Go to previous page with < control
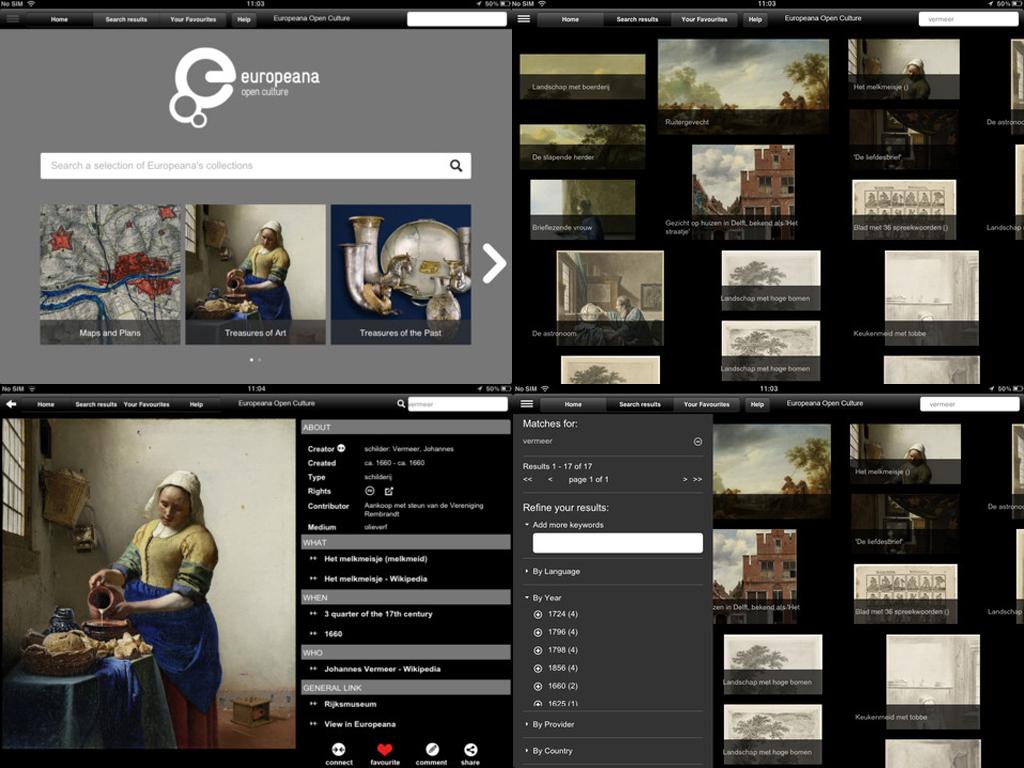 pyautogui.click(x=550, y=479)
